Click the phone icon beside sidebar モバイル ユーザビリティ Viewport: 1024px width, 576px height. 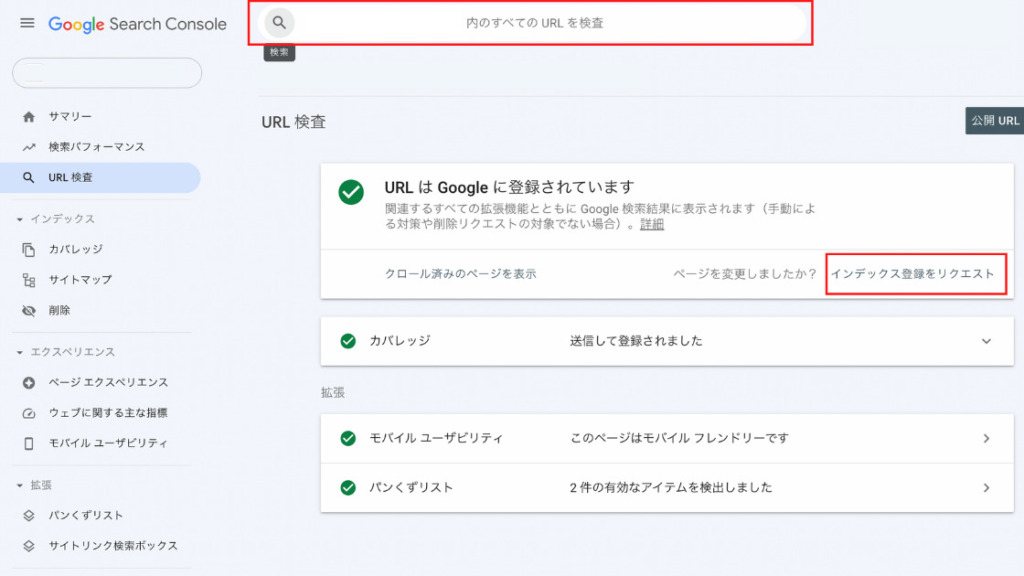(x=29, y=443)
